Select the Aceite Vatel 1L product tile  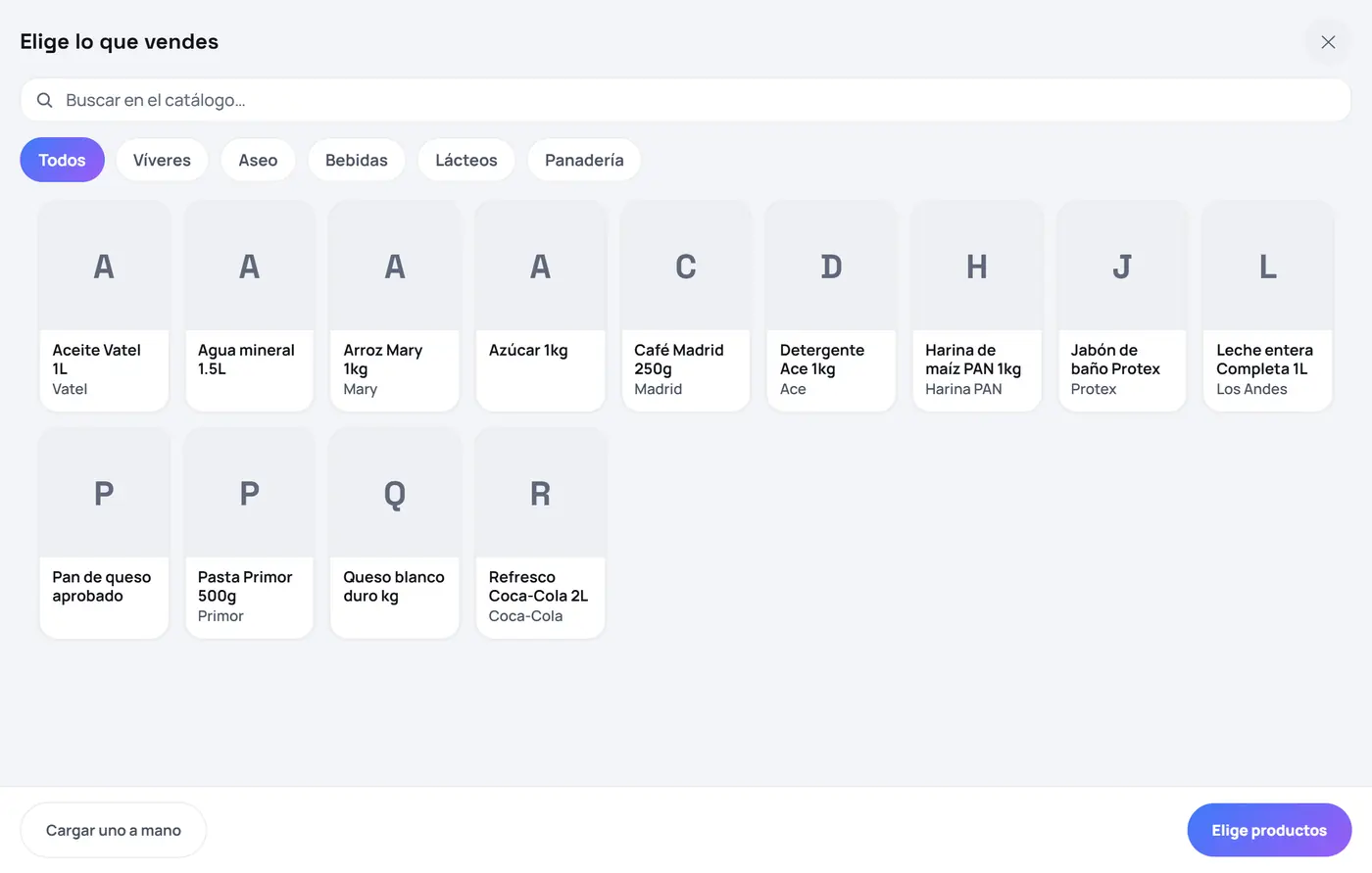click(x=104, y=307)
